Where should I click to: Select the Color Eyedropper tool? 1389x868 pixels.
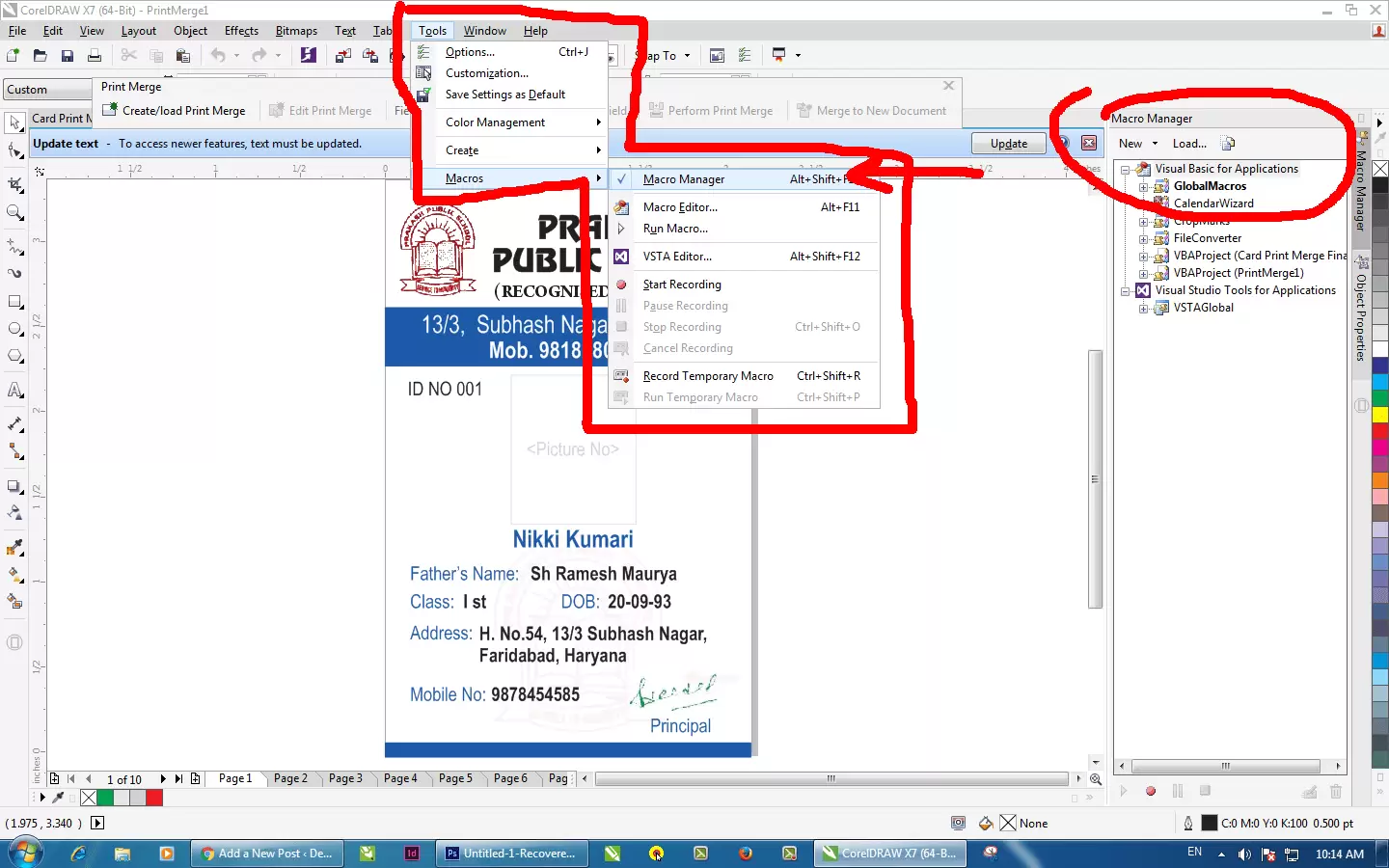click(15, 548)
